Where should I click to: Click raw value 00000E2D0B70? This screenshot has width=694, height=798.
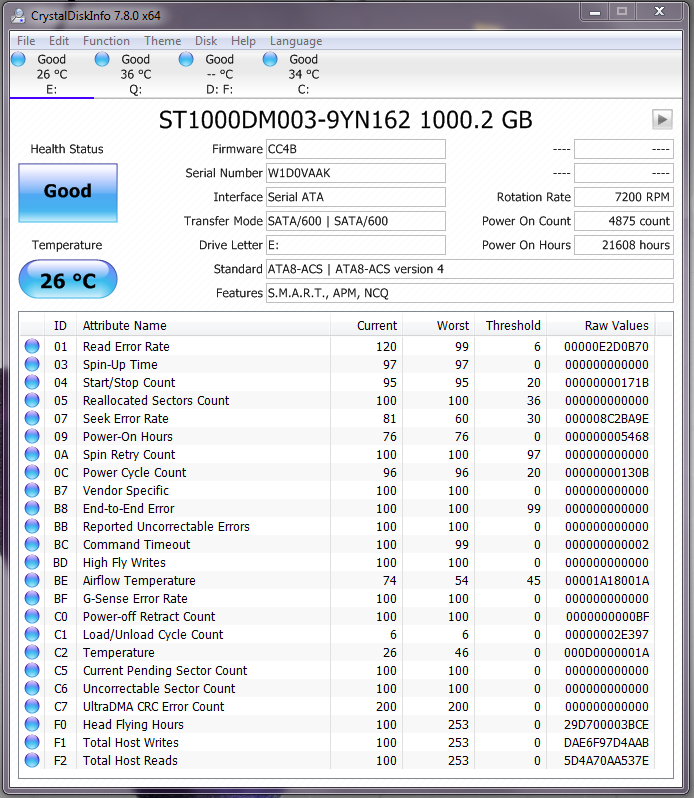pos(606,347)
